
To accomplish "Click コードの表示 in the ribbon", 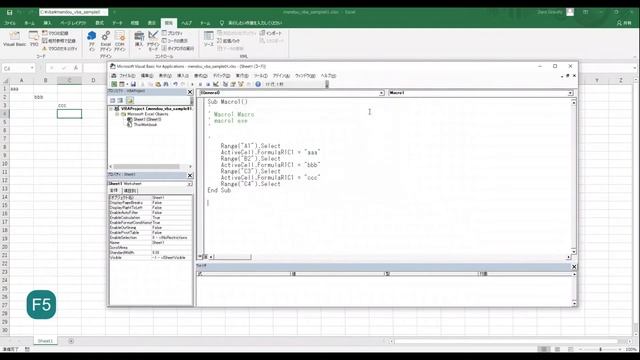I will coord(175,41).
